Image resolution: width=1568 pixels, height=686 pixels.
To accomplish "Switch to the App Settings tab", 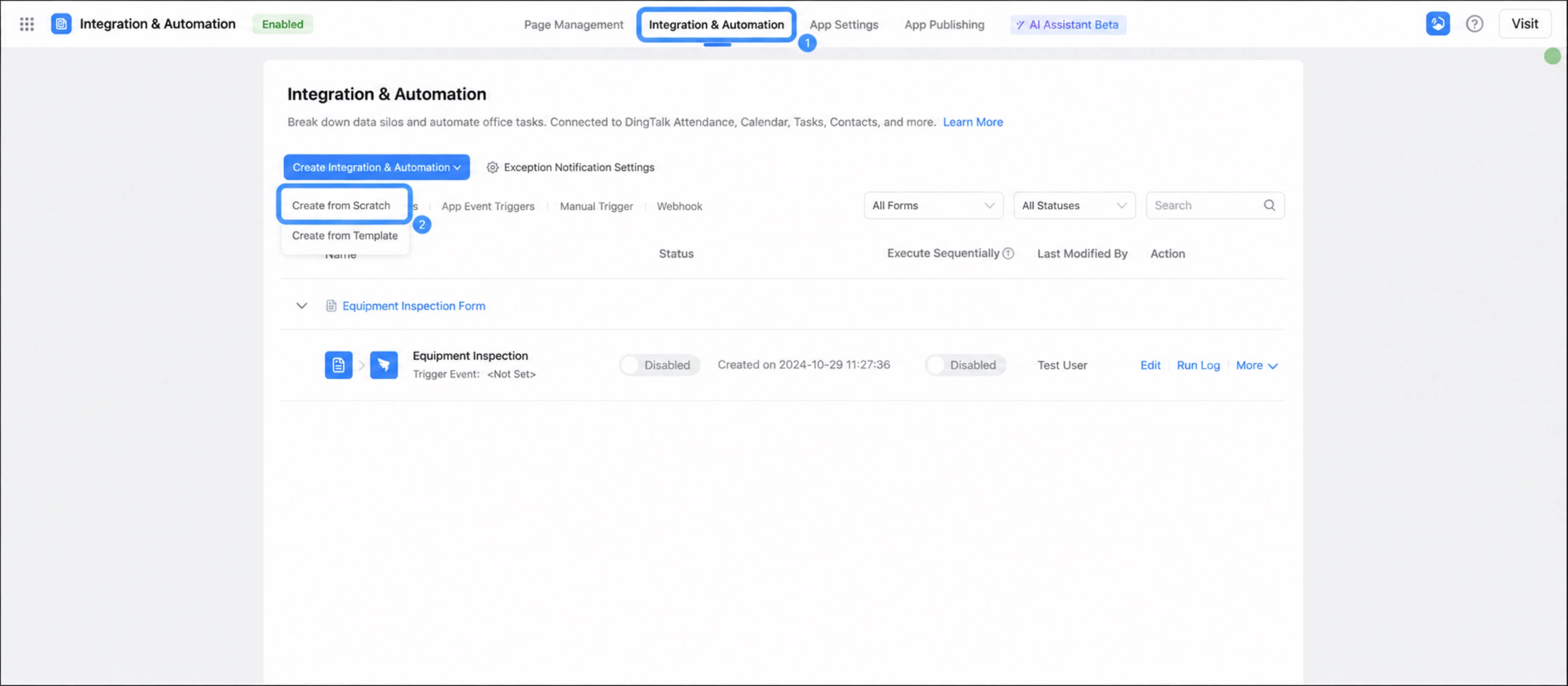I will (843, 24).
